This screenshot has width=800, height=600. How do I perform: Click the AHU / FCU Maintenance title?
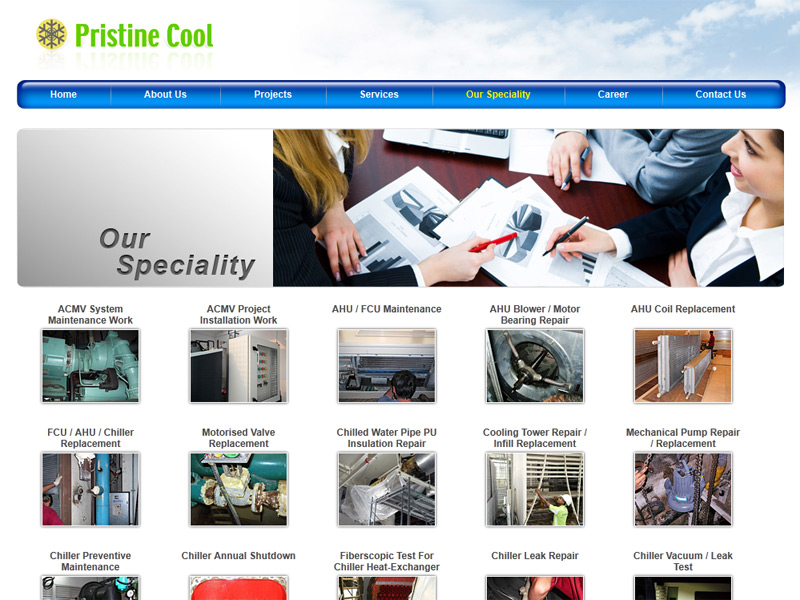387,309
